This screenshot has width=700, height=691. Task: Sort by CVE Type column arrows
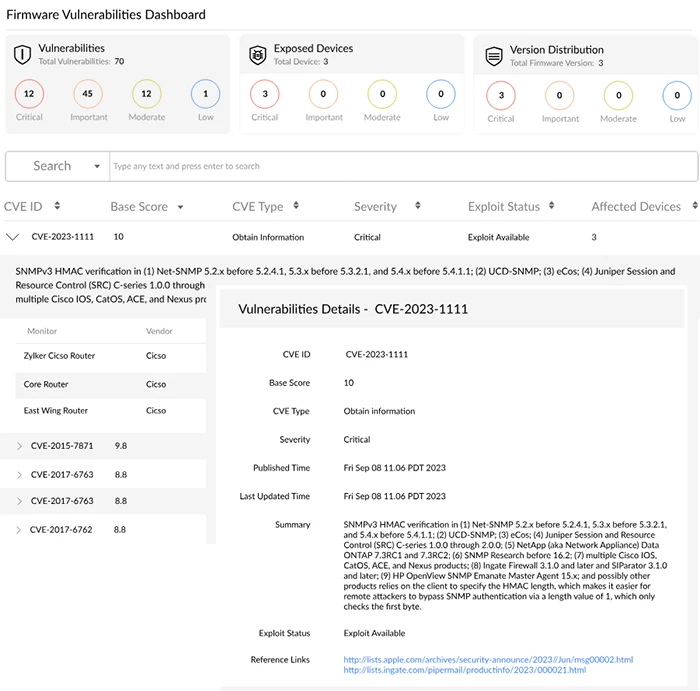pyautogui.click(x=296, y=206)
